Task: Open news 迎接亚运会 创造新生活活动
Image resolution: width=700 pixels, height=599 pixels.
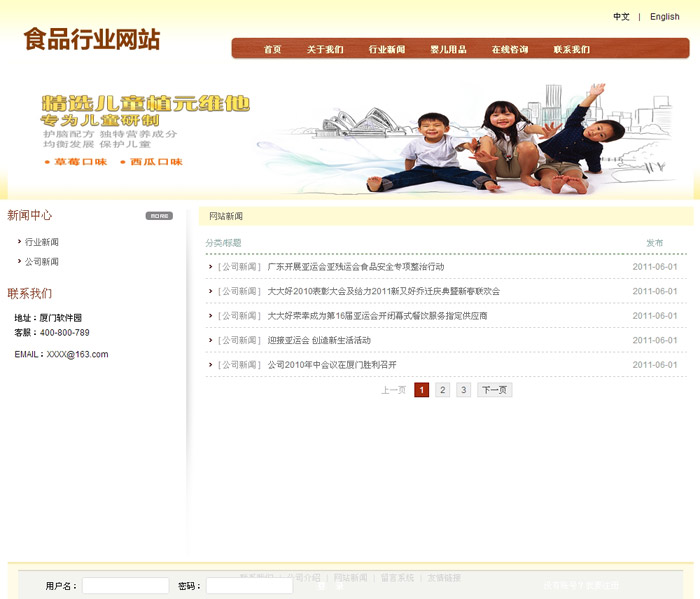Action: click(x=319, y=340)
